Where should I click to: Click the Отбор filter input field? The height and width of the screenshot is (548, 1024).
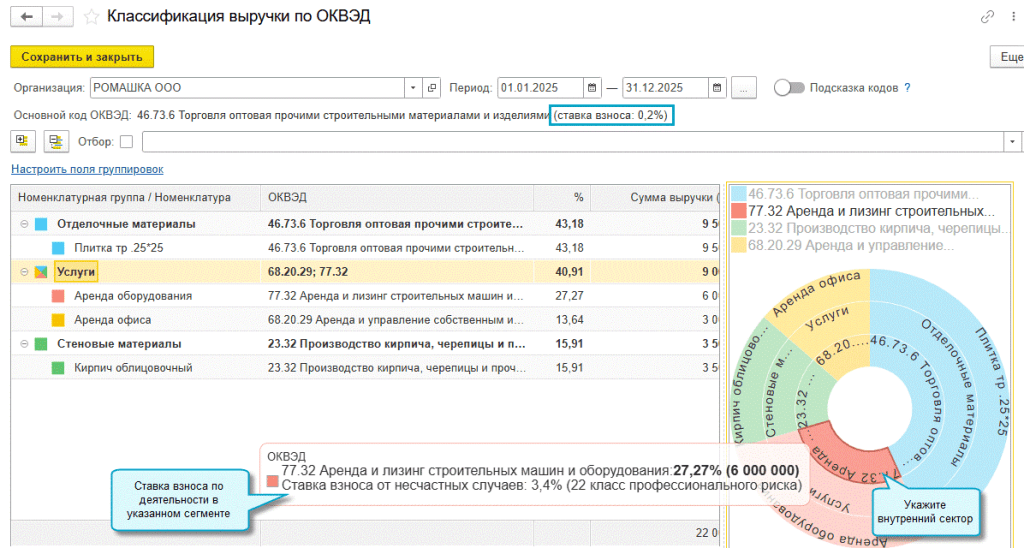[x=573, y=142]
